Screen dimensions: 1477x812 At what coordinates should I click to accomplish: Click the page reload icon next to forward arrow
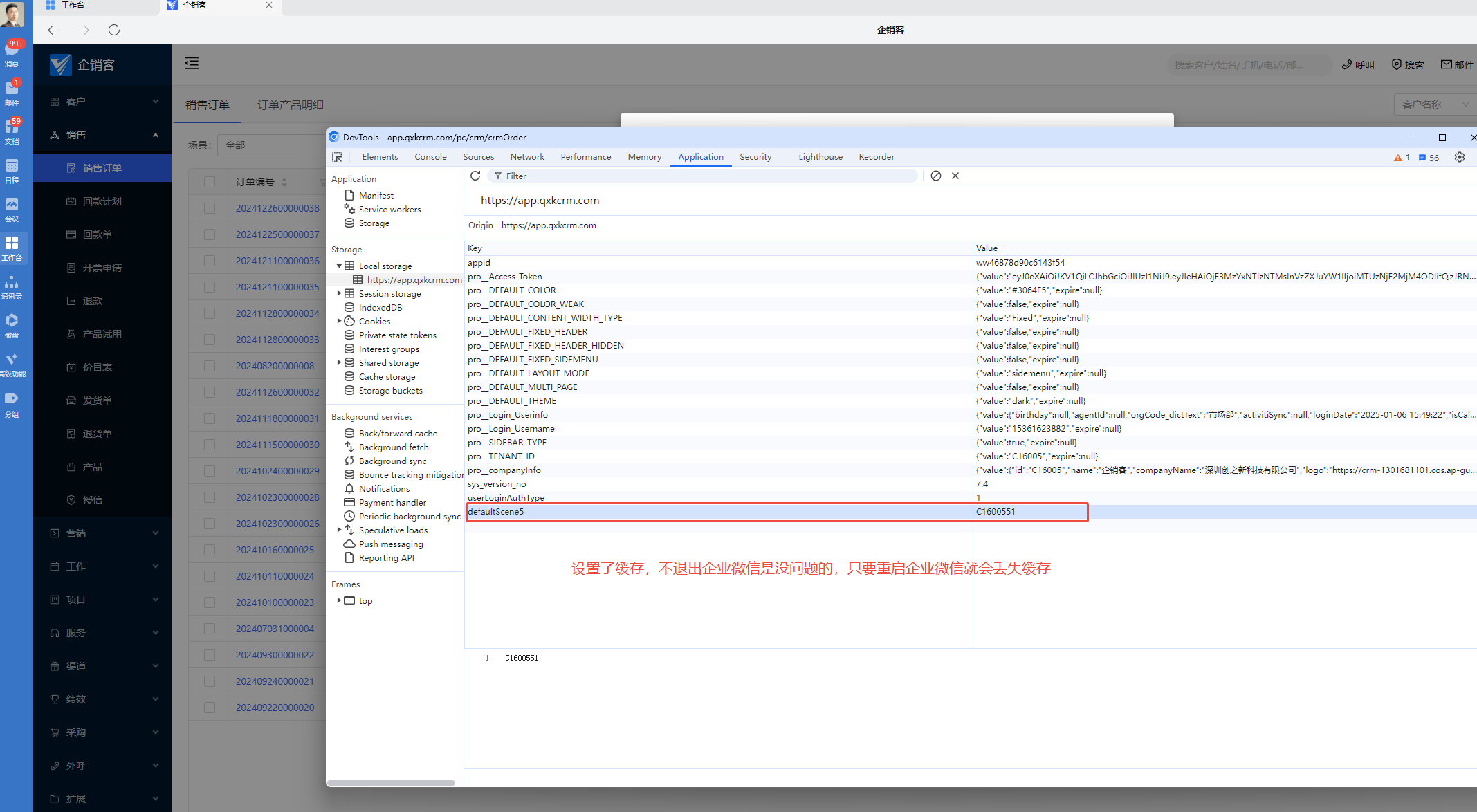[x=114, y=30]
